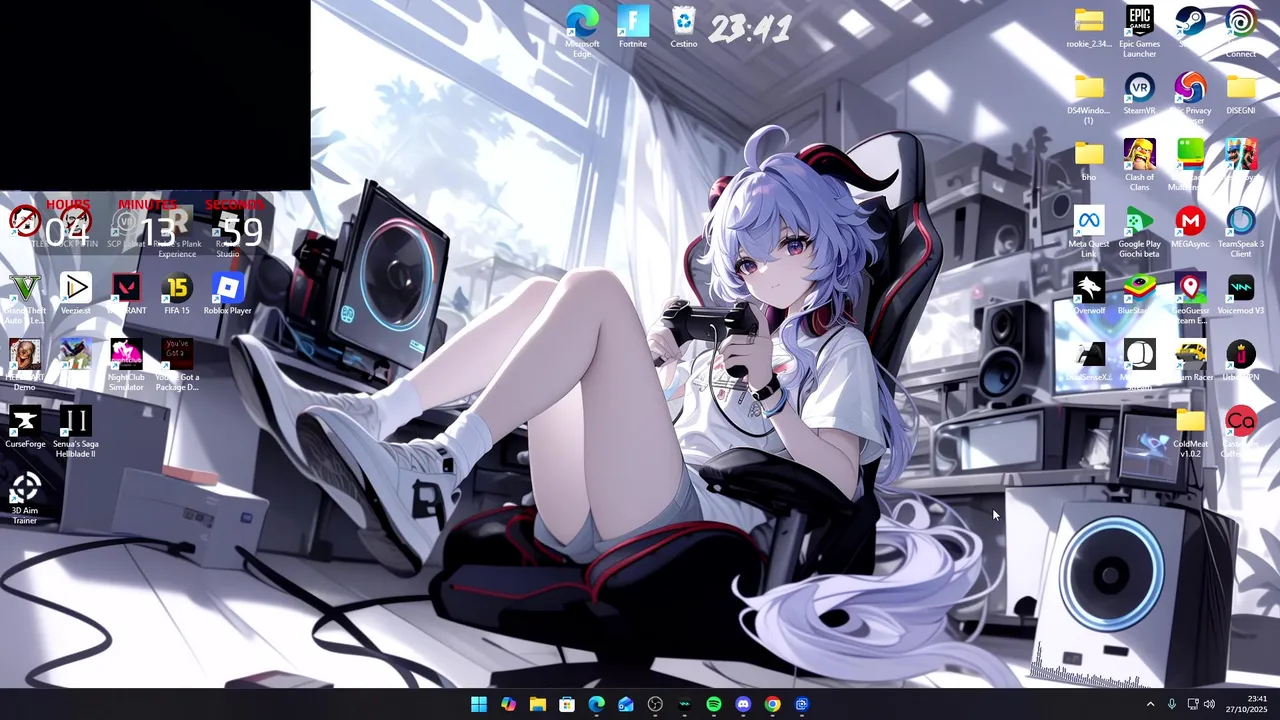Open the Veezie.st shortcut
1280x720 pixels.
coord(76,295)
